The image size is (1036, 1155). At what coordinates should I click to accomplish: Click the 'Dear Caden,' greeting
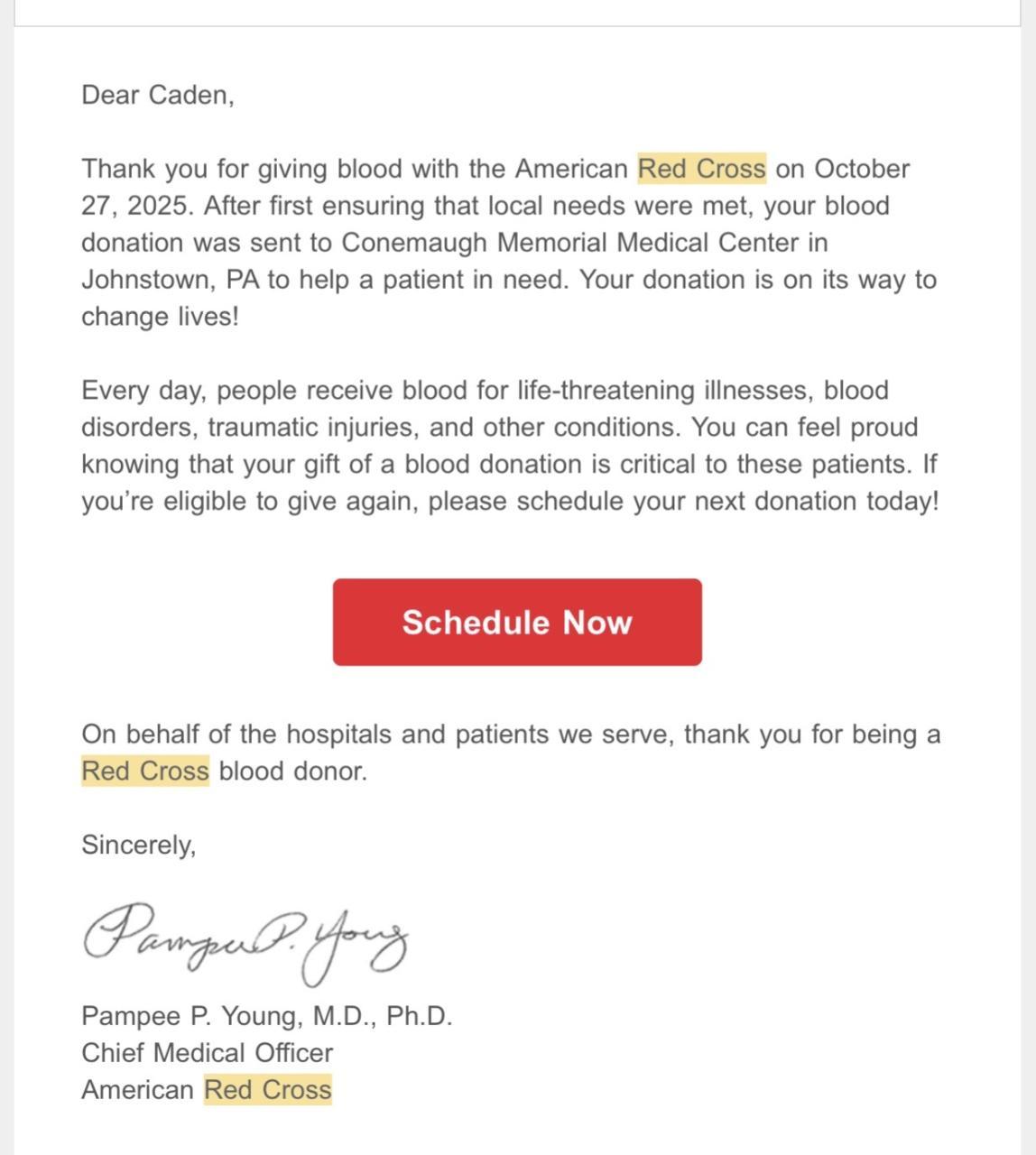pyautogui.click(x=158, y=95)
